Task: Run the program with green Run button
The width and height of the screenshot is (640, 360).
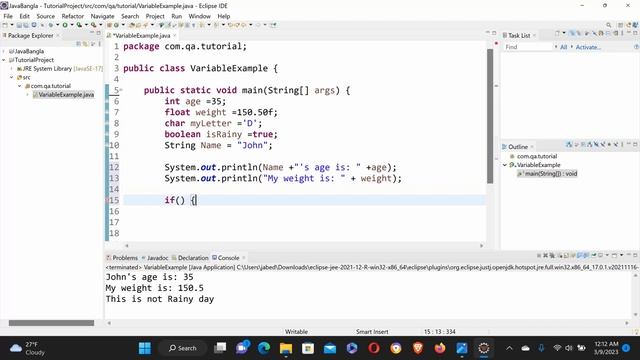Action: [x=65, y=25]
